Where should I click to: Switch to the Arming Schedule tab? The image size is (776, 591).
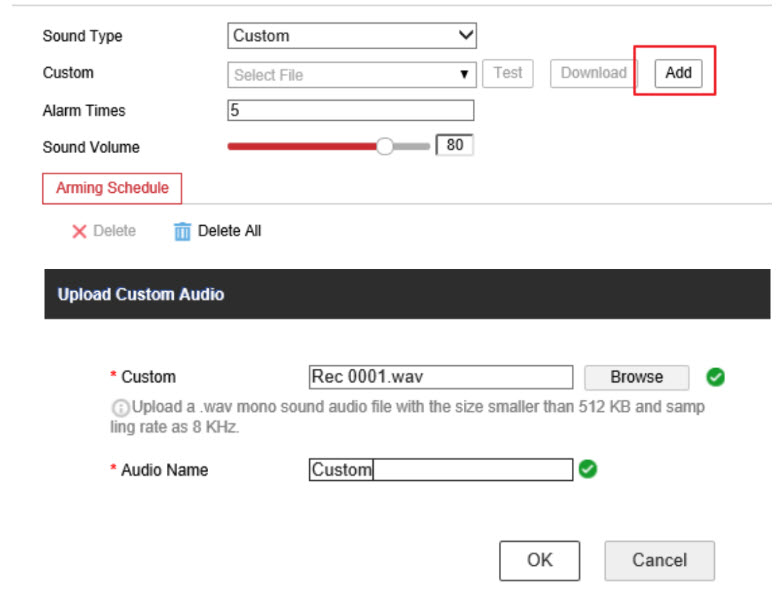coord(112,188)
